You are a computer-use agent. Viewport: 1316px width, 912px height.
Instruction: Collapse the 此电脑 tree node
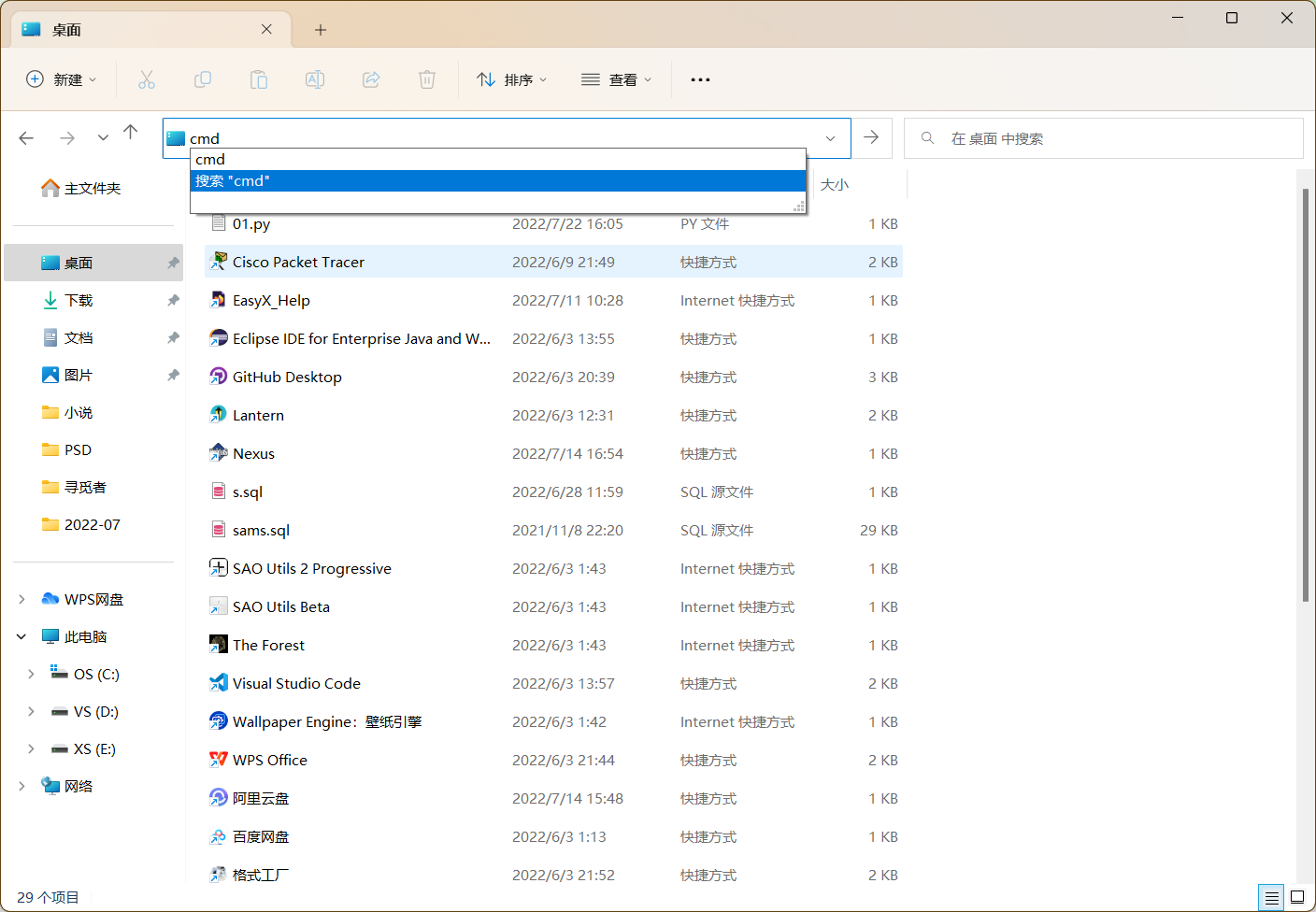[21, 636]
